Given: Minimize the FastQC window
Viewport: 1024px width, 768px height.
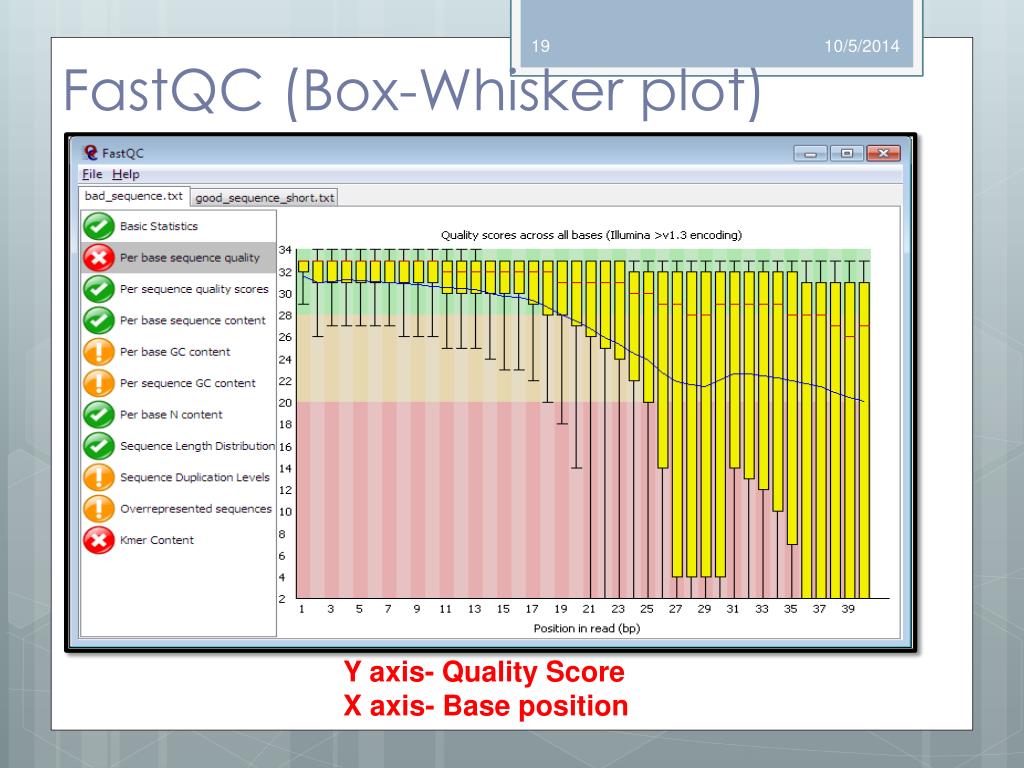Looking at the screenshot, I should click(810, 153).
